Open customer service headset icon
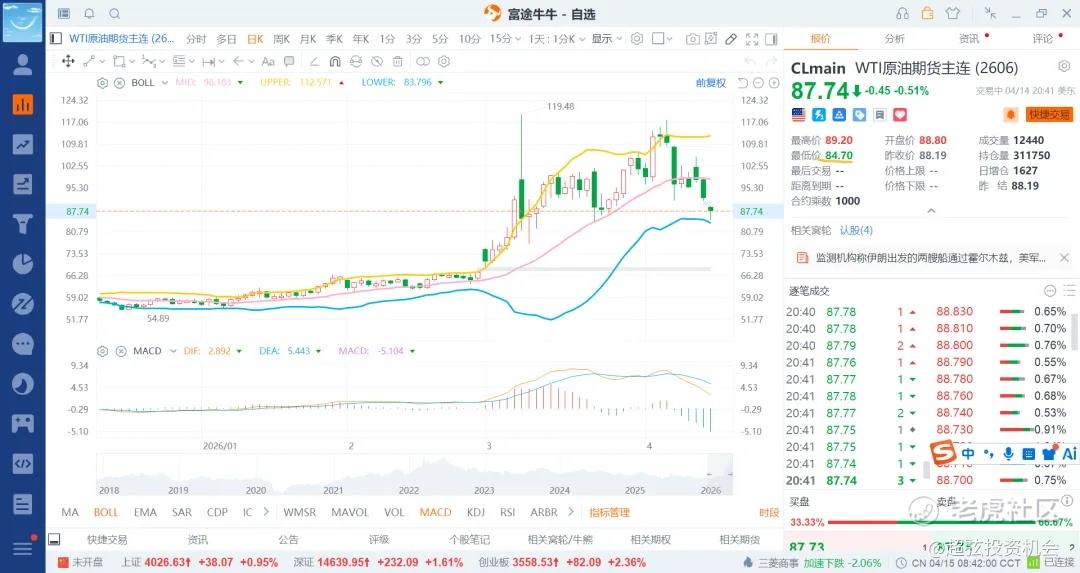Screen dimensions: 1080x573 click(903, 14)
